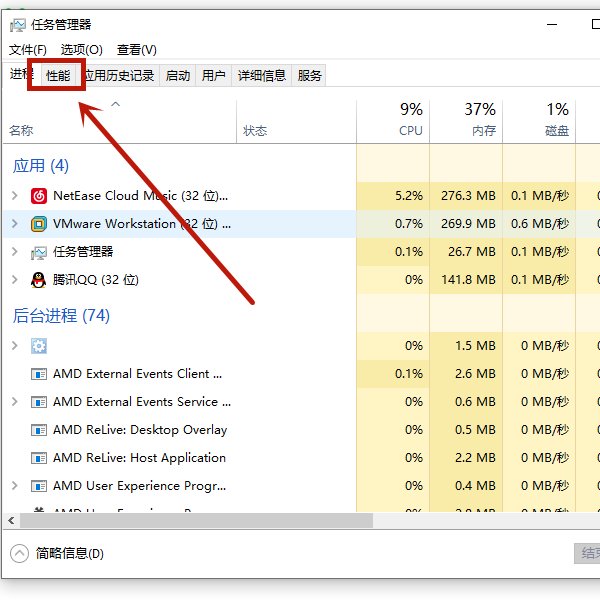Select the VMware Workstation process name
The image size is (600, 600).
[142, 224]
